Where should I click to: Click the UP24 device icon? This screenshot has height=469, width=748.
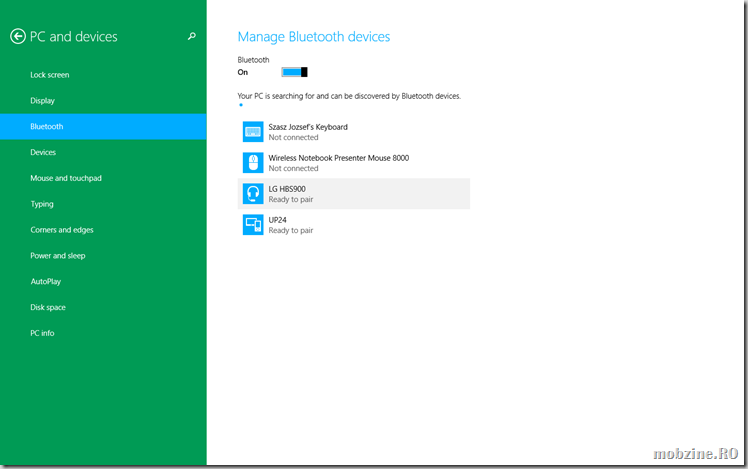pos(253,225)
